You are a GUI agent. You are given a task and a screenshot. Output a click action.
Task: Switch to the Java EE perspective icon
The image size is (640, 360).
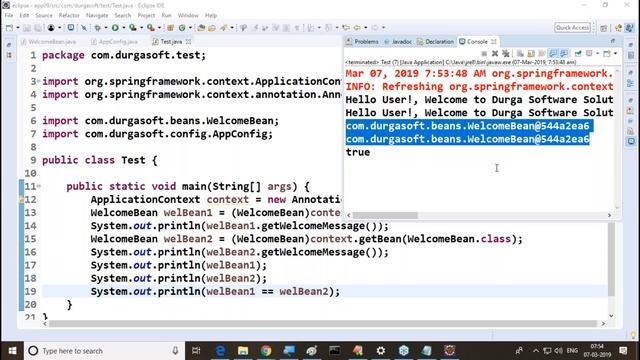pyautogui.click(x=618, y=28)
